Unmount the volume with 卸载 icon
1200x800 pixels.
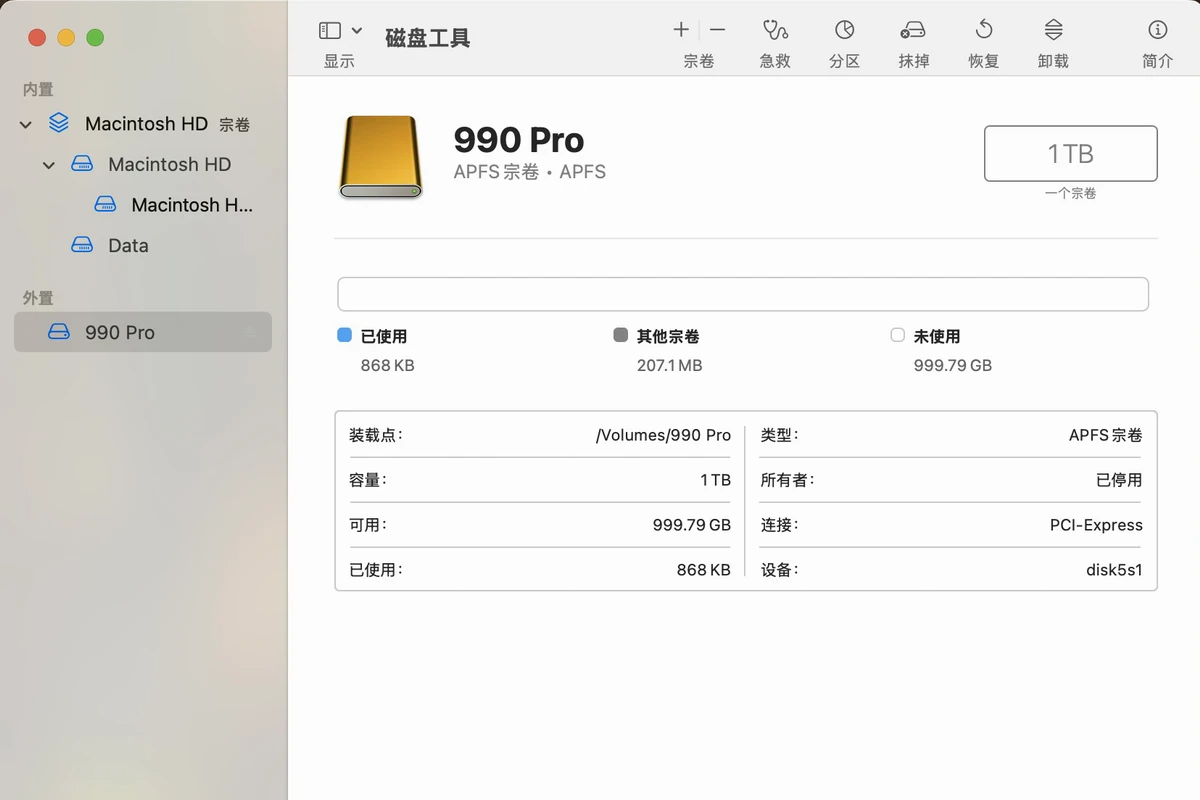click(1053, 30)
